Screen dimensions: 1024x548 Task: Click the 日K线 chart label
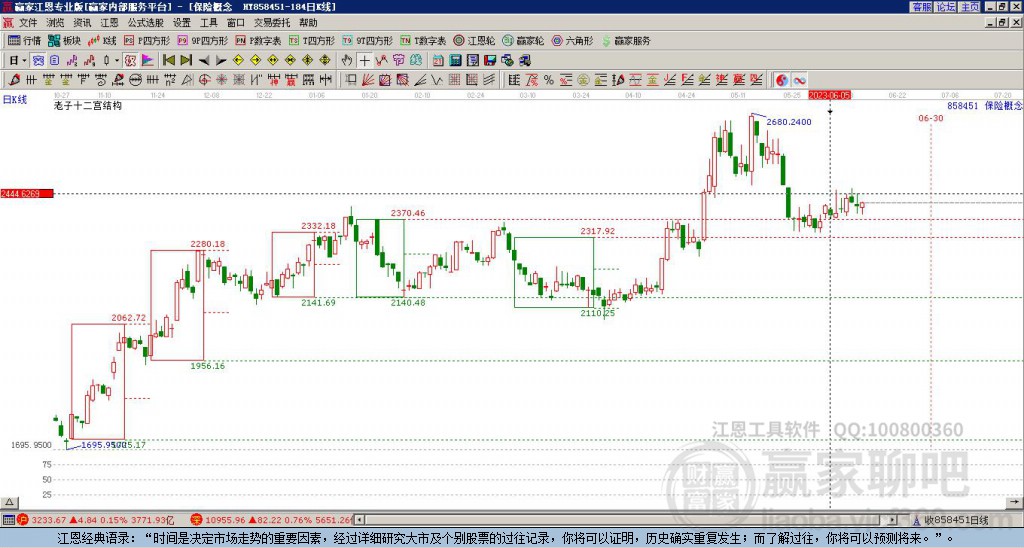14,100
